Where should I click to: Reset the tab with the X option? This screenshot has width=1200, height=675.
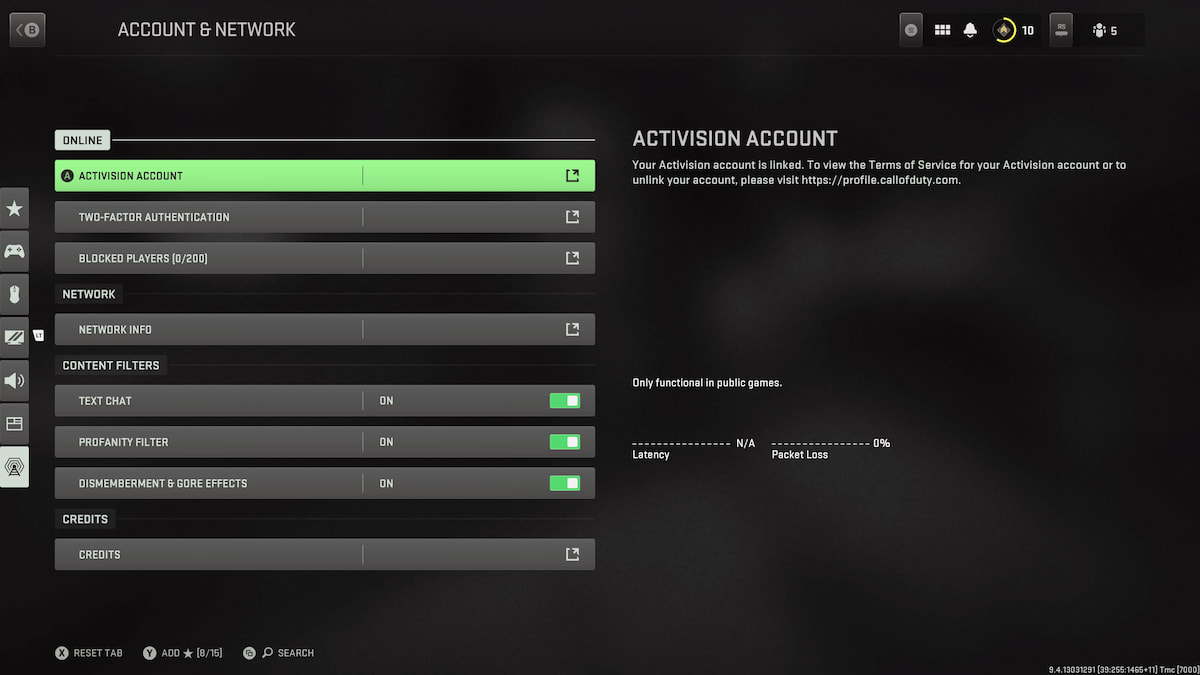pos(88,652)
